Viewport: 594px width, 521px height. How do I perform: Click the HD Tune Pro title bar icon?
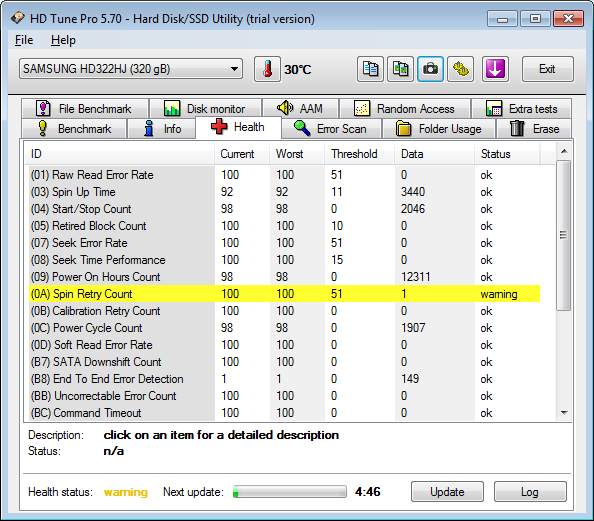[17, 18]
